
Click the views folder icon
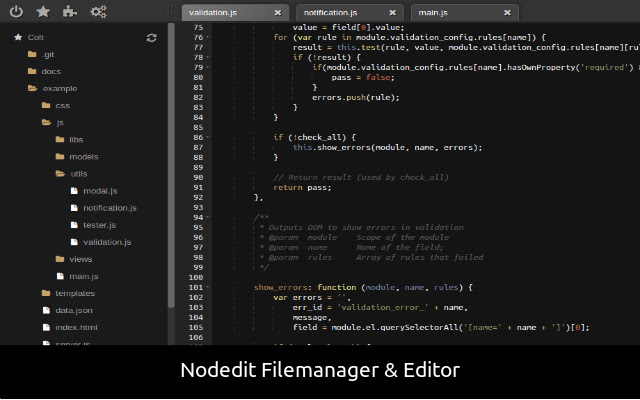click(x=60, y=259)
